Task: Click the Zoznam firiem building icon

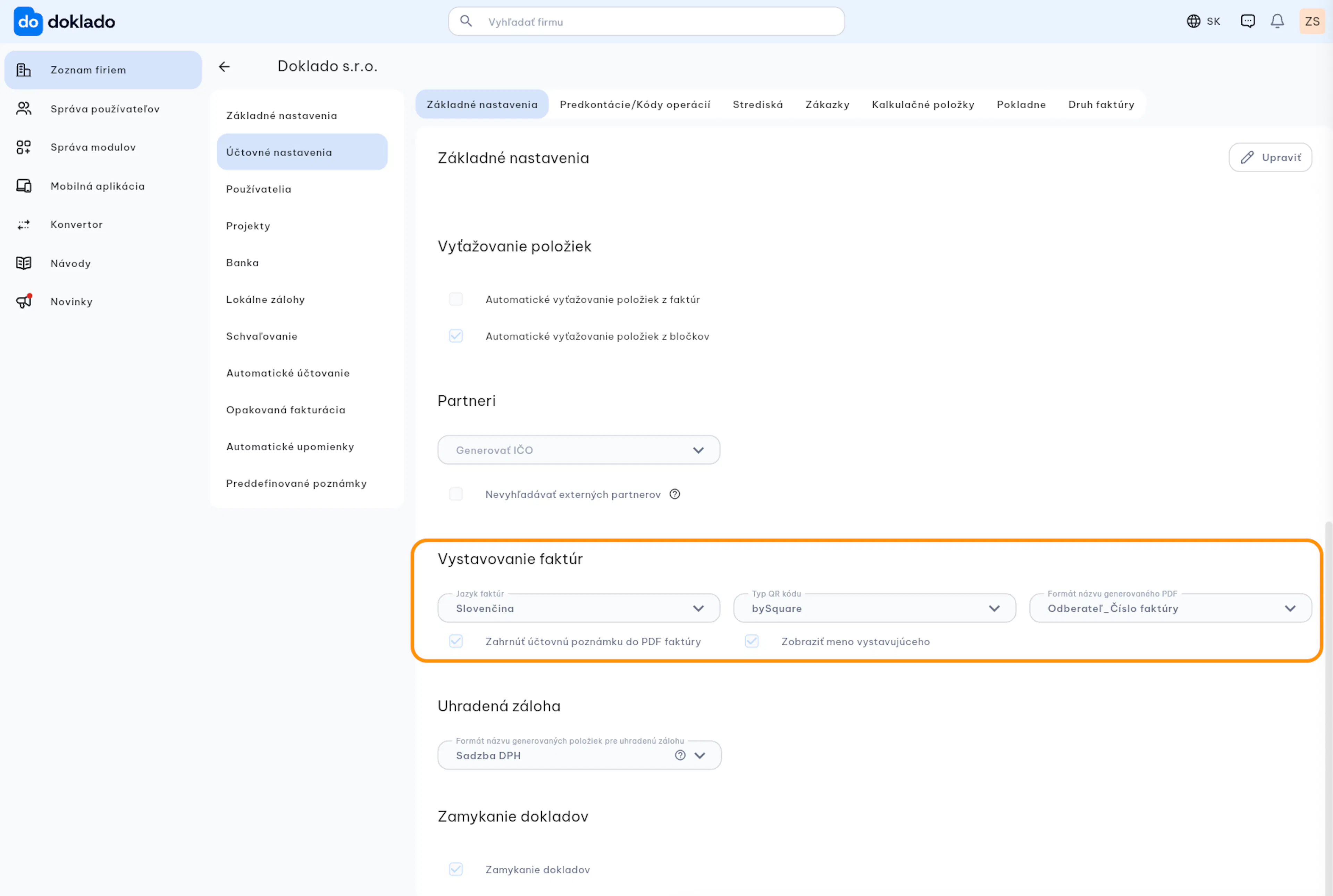Action: tap(23, 70)
